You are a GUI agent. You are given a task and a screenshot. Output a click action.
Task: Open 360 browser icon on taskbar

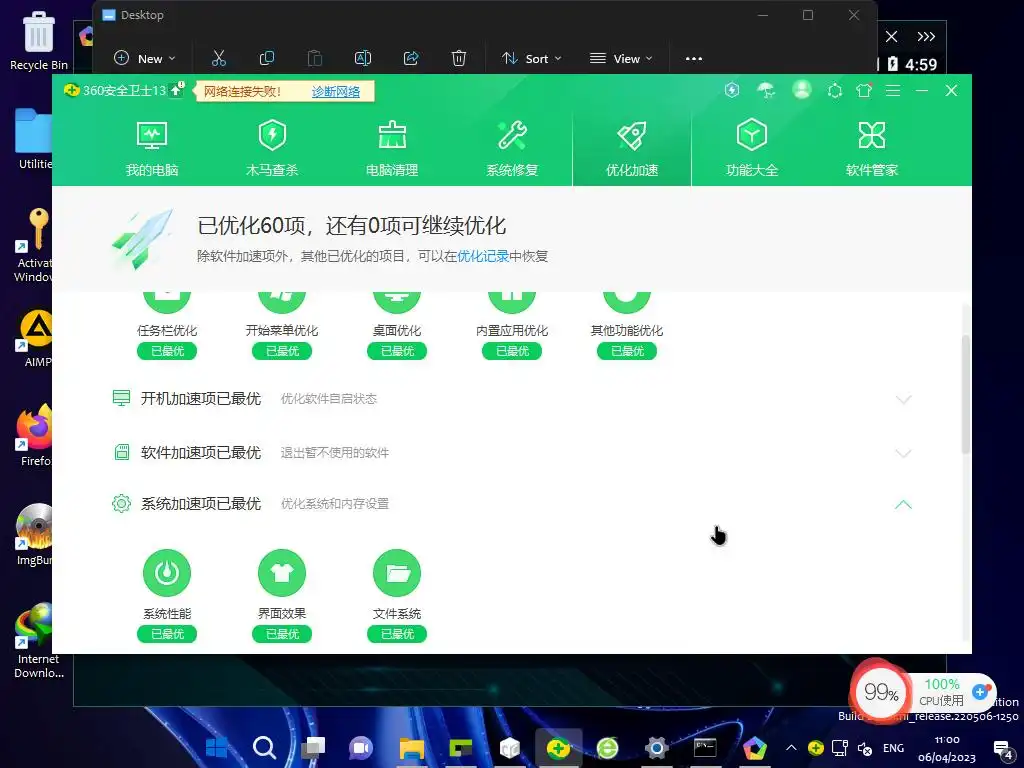pos(607,747)
